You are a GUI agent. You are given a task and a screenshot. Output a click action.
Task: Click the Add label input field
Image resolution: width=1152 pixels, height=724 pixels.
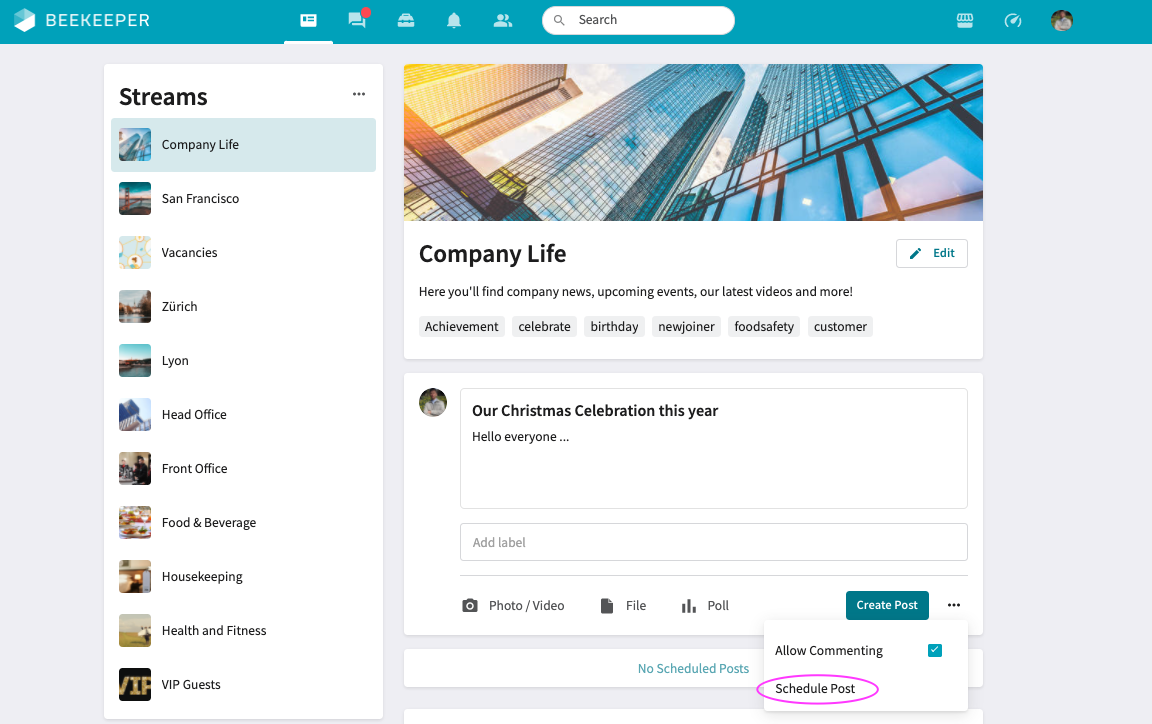713,542
